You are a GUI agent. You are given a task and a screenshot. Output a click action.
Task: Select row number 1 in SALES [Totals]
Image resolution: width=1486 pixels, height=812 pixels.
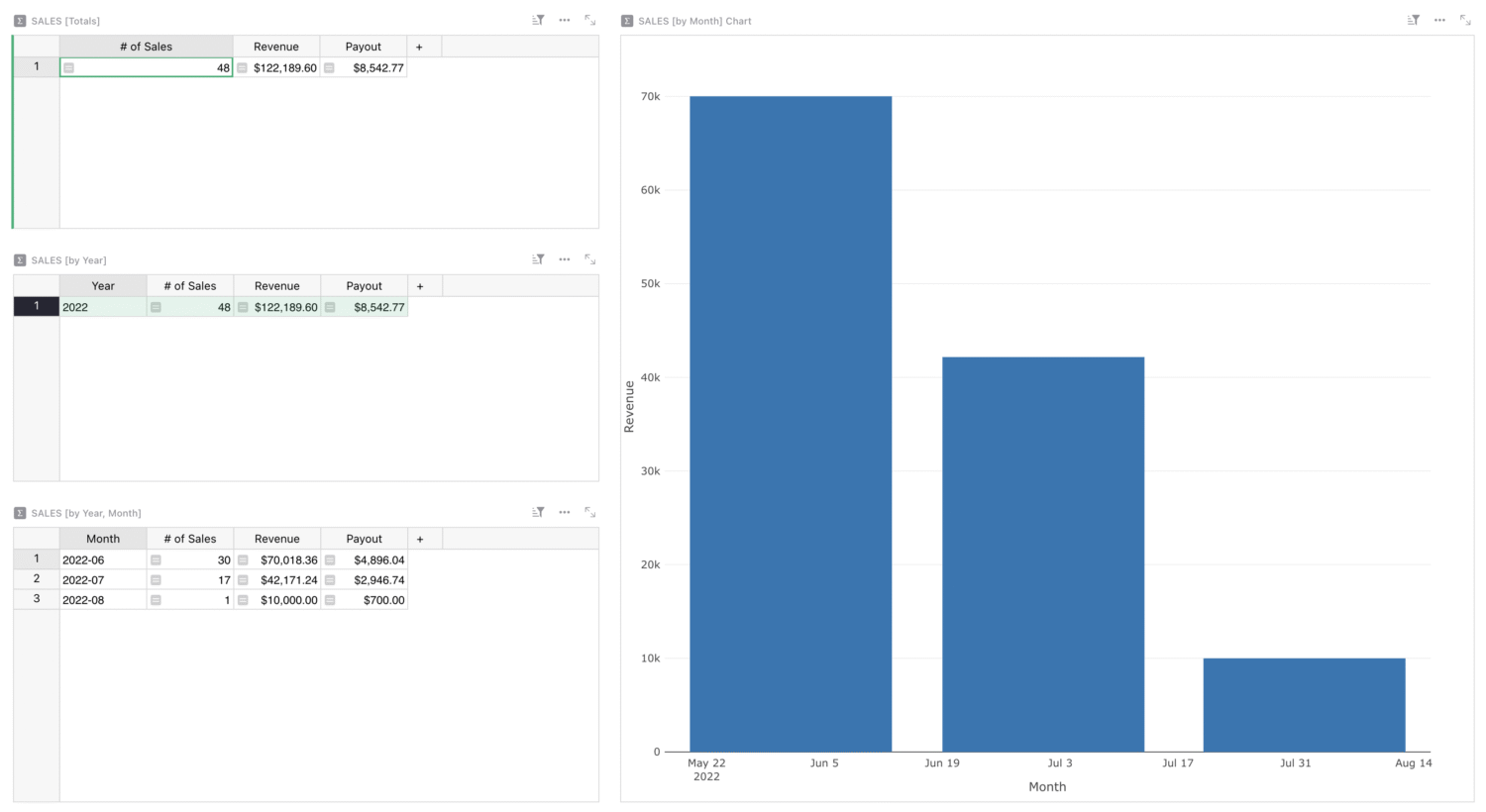pos(37,67)
